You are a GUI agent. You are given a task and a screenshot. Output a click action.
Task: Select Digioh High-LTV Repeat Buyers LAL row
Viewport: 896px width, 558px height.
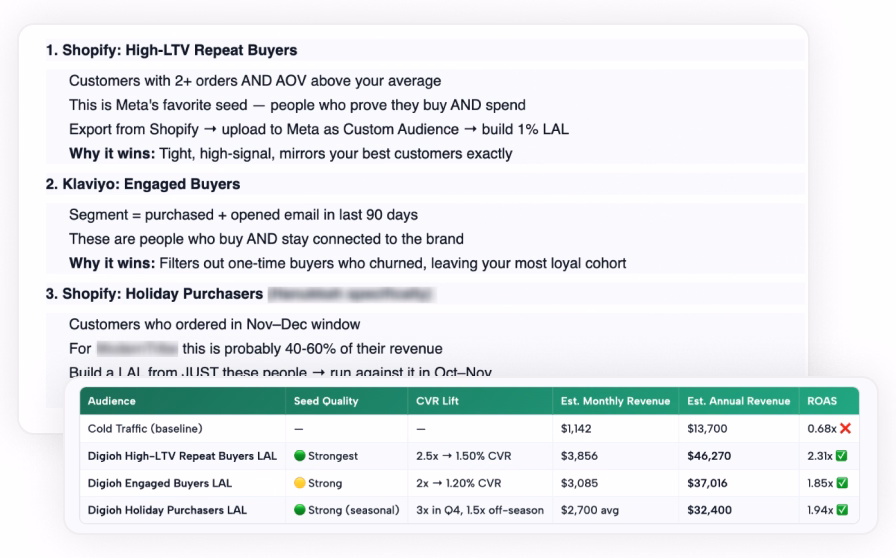point(469,456)
